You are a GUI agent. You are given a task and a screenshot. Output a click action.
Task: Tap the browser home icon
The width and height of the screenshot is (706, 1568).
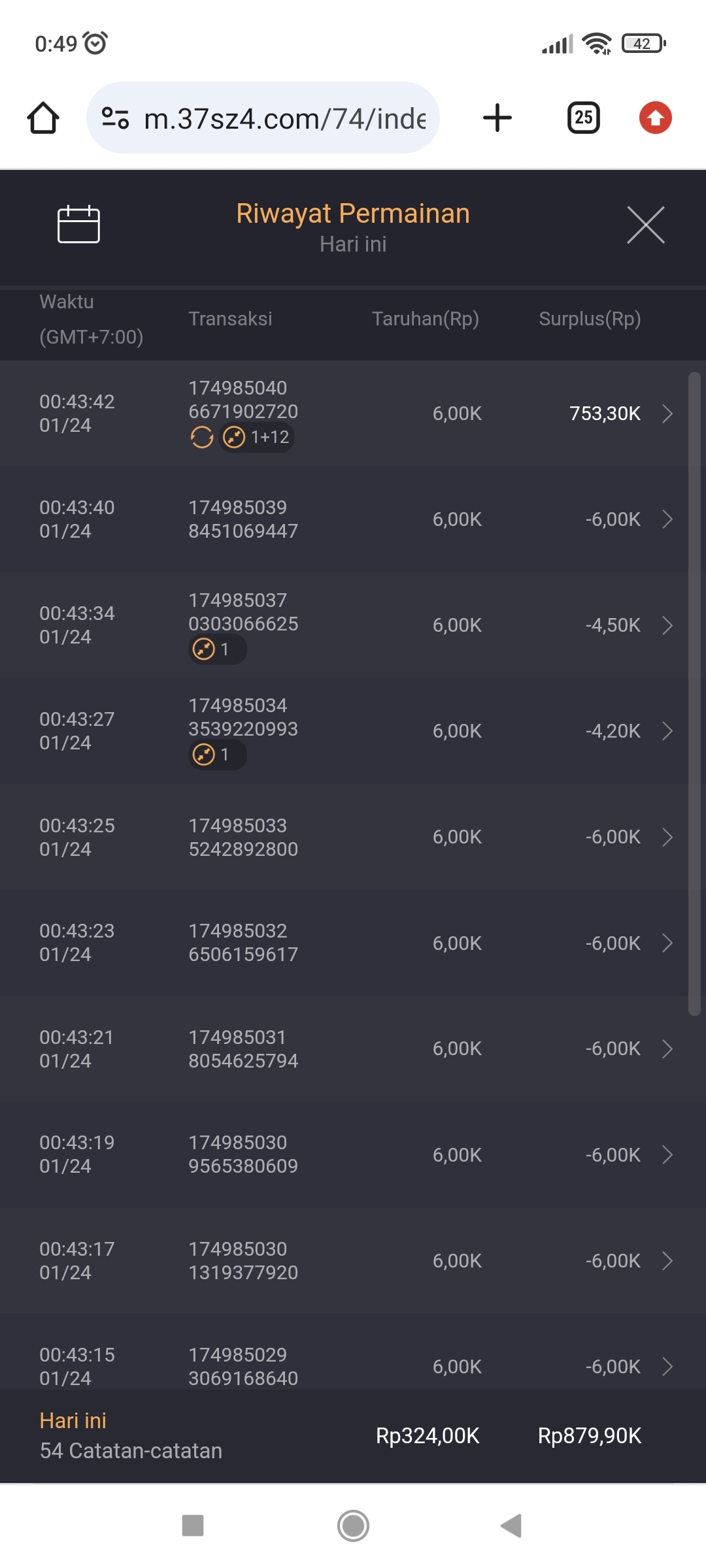[x=43, y=118]
